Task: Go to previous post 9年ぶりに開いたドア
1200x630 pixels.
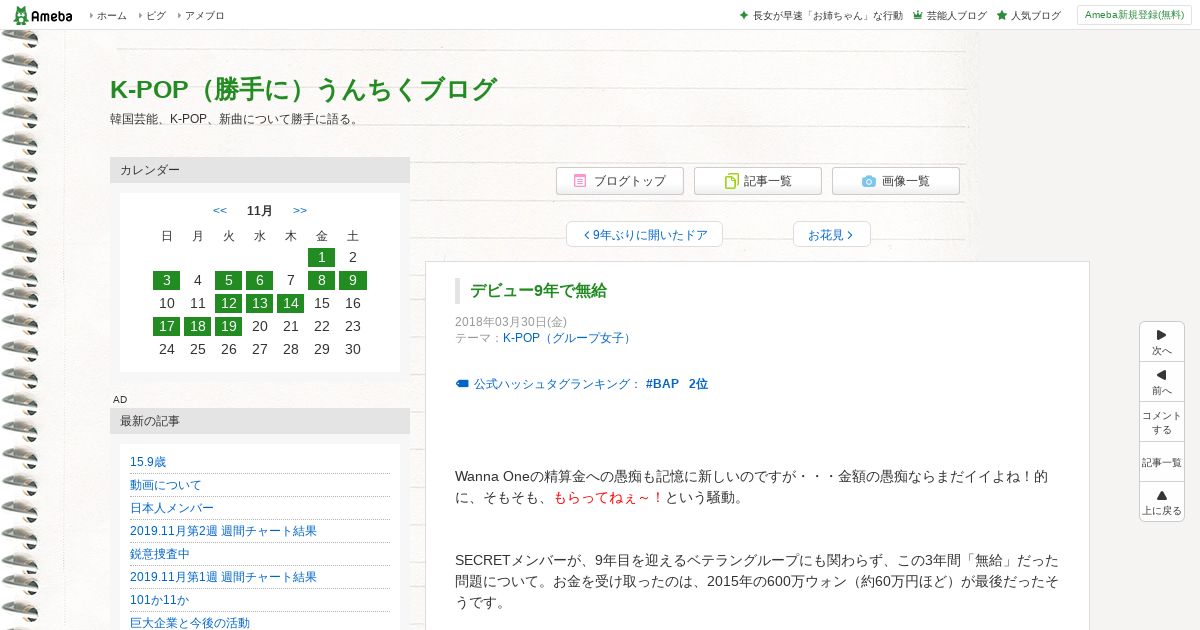Action: point(644,235)
